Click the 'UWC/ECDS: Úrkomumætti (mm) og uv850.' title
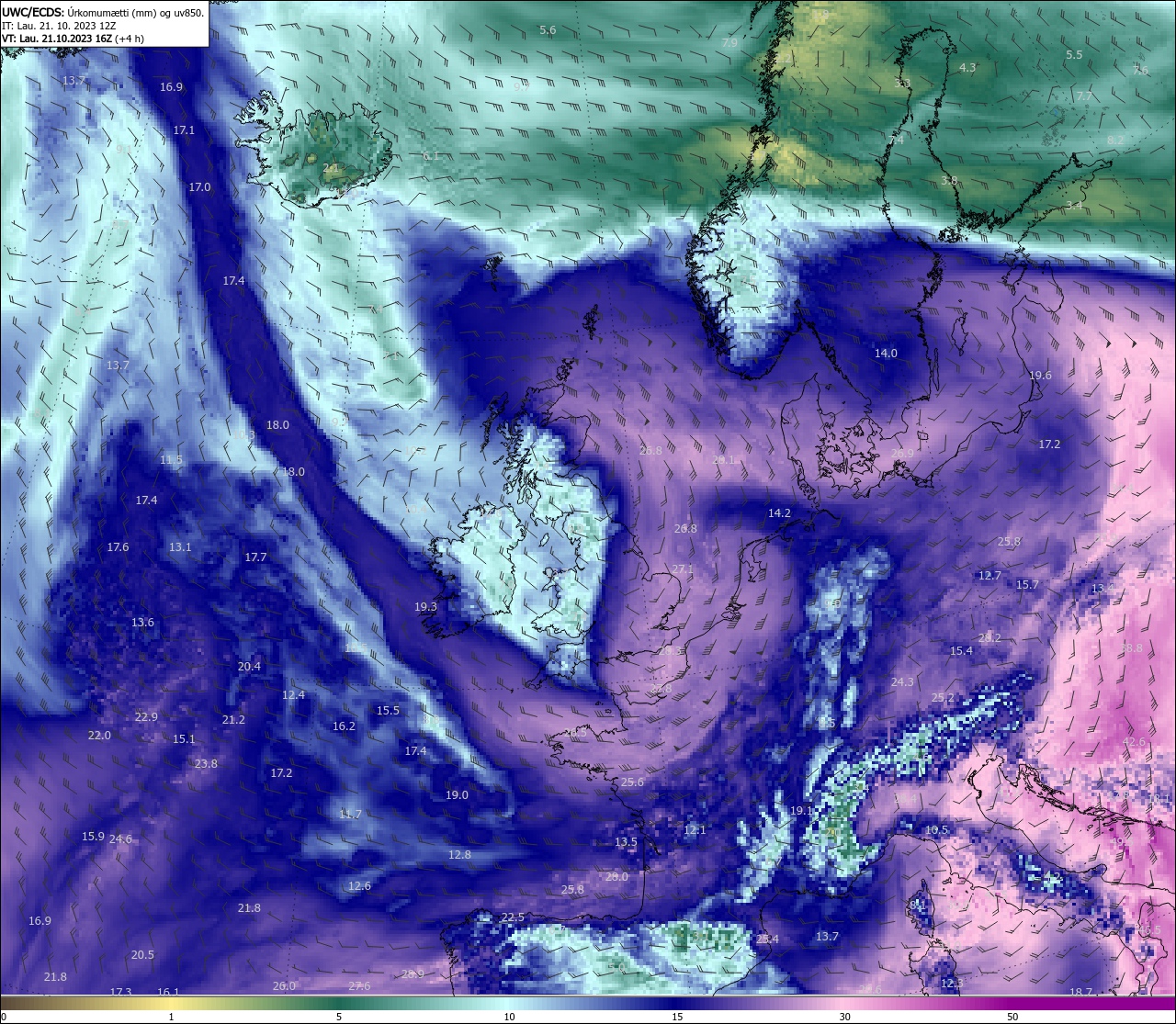Screen dimensions: 1176x1024 [x=103, y=13]
